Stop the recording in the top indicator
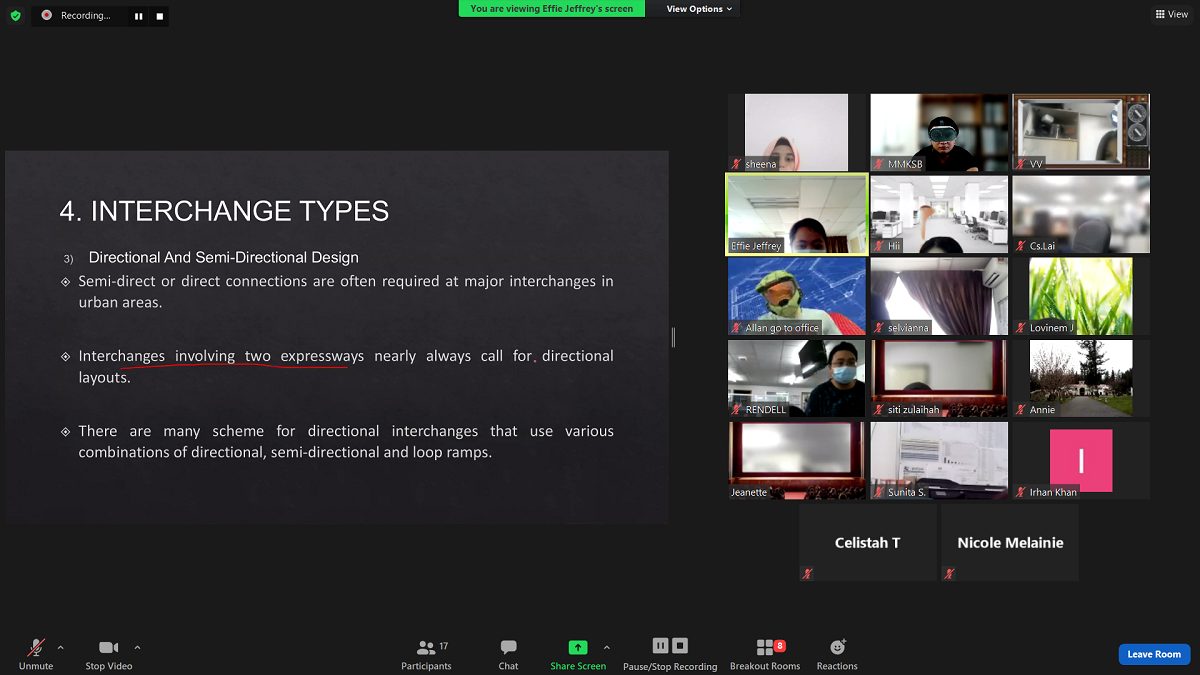 tap(159, 16)
